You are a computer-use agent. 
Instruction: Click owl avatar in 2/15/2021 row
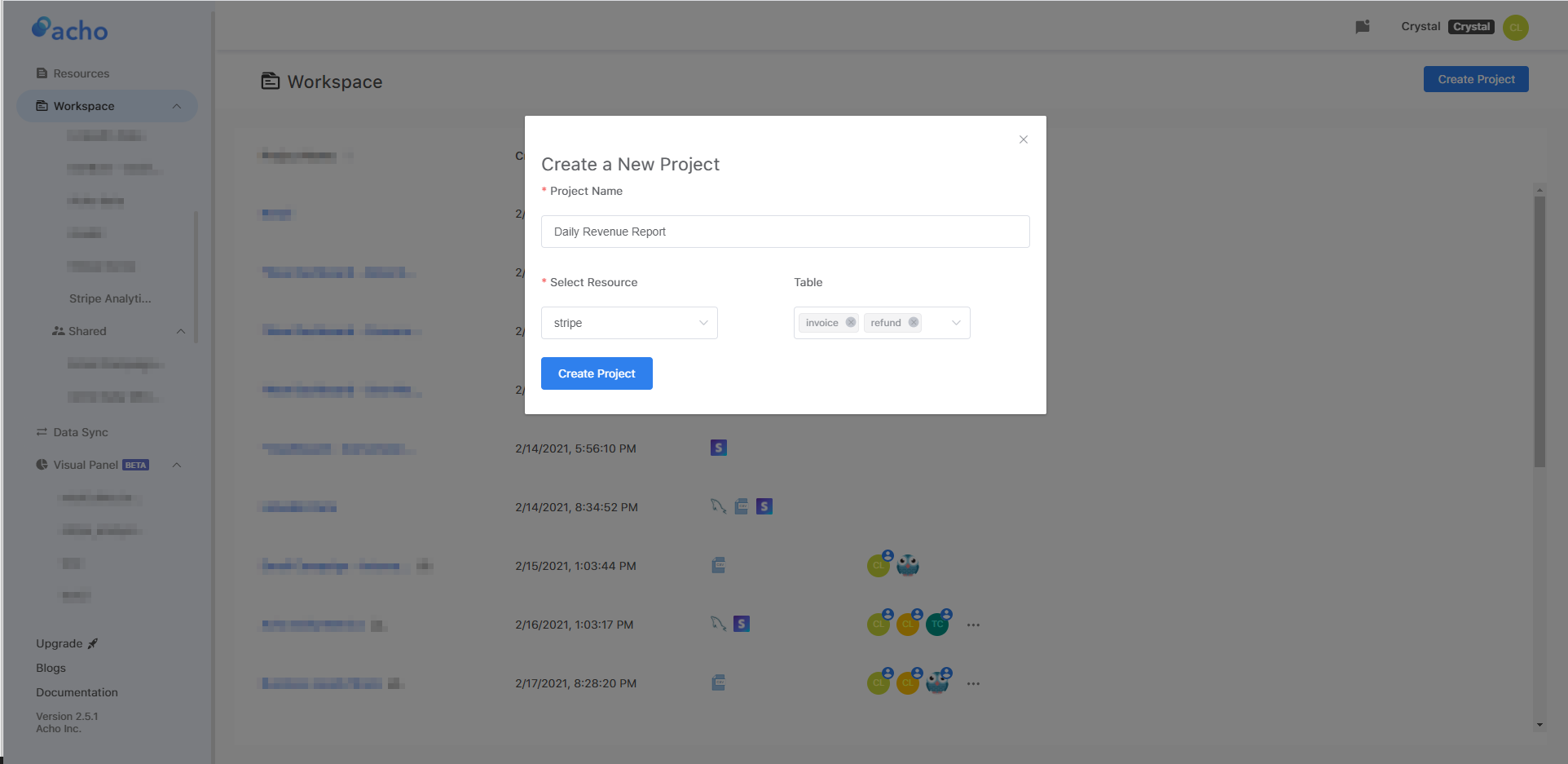click(908, 565)
